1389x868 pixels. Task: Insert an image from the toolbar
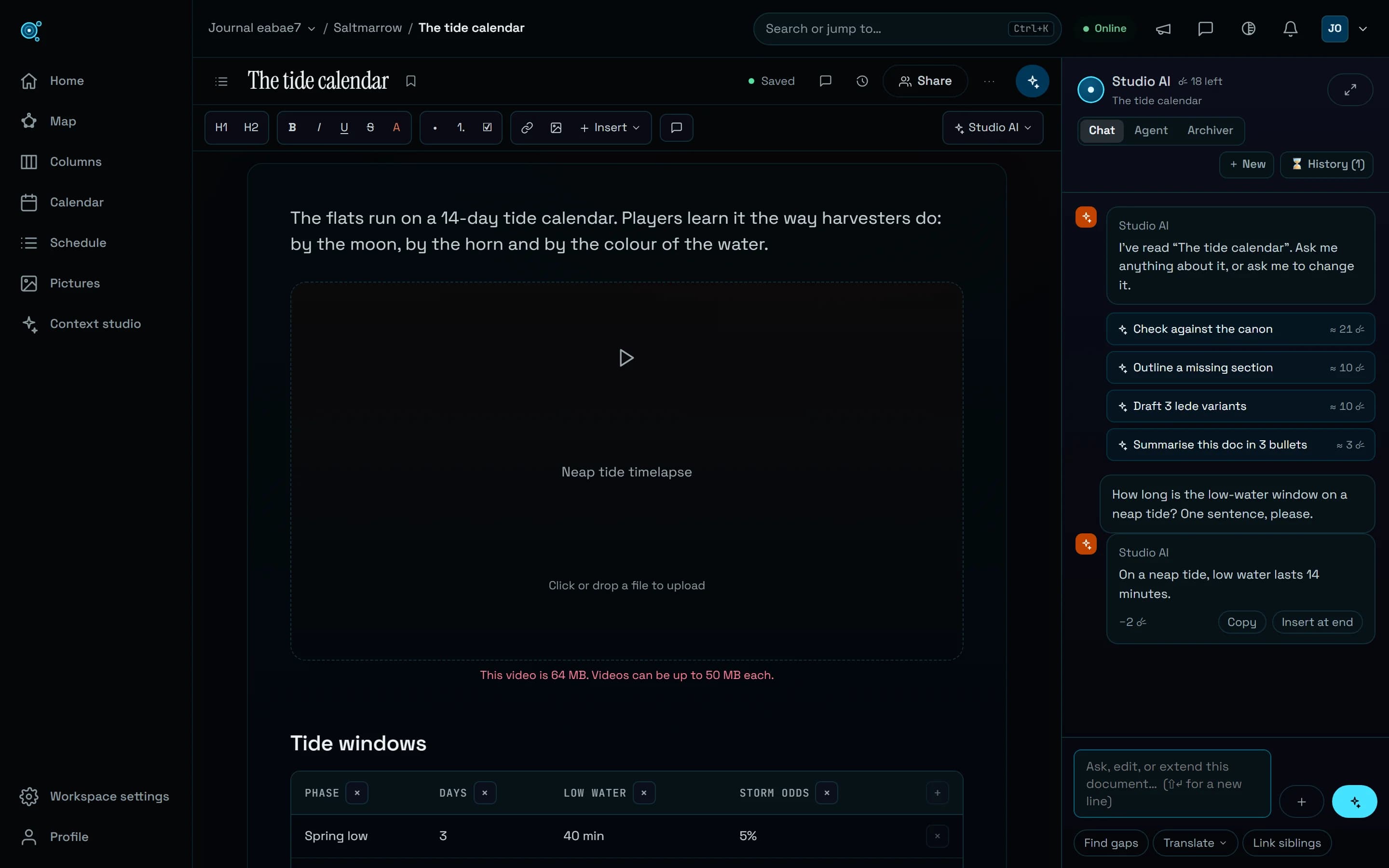pos(556,127)
